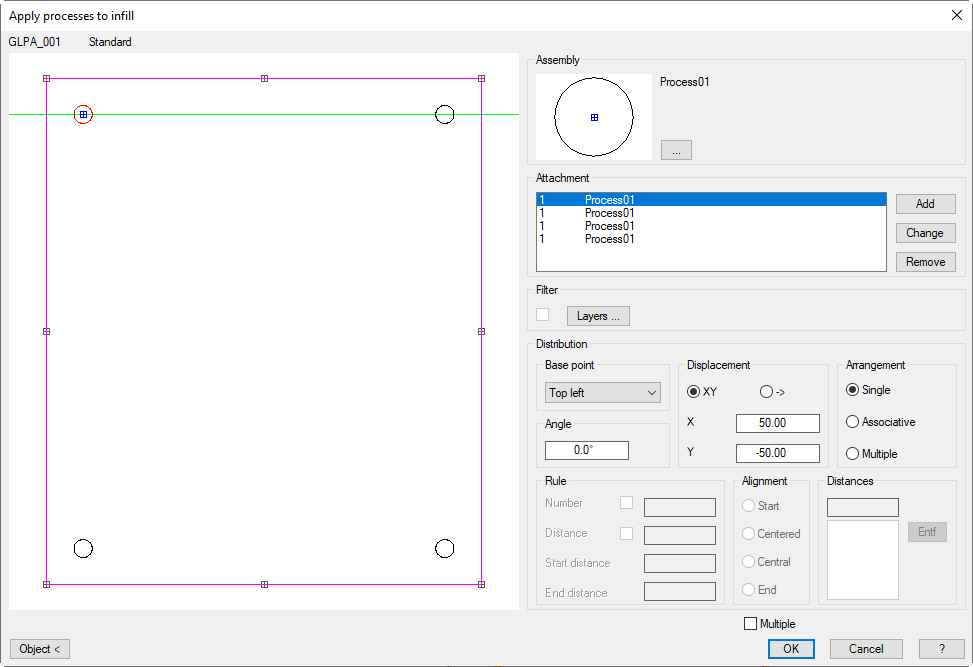Select the last Process01 attachment entry
The height and width of the screenshot is (667, 973).
pyautogui.click(x=610, y=239)
